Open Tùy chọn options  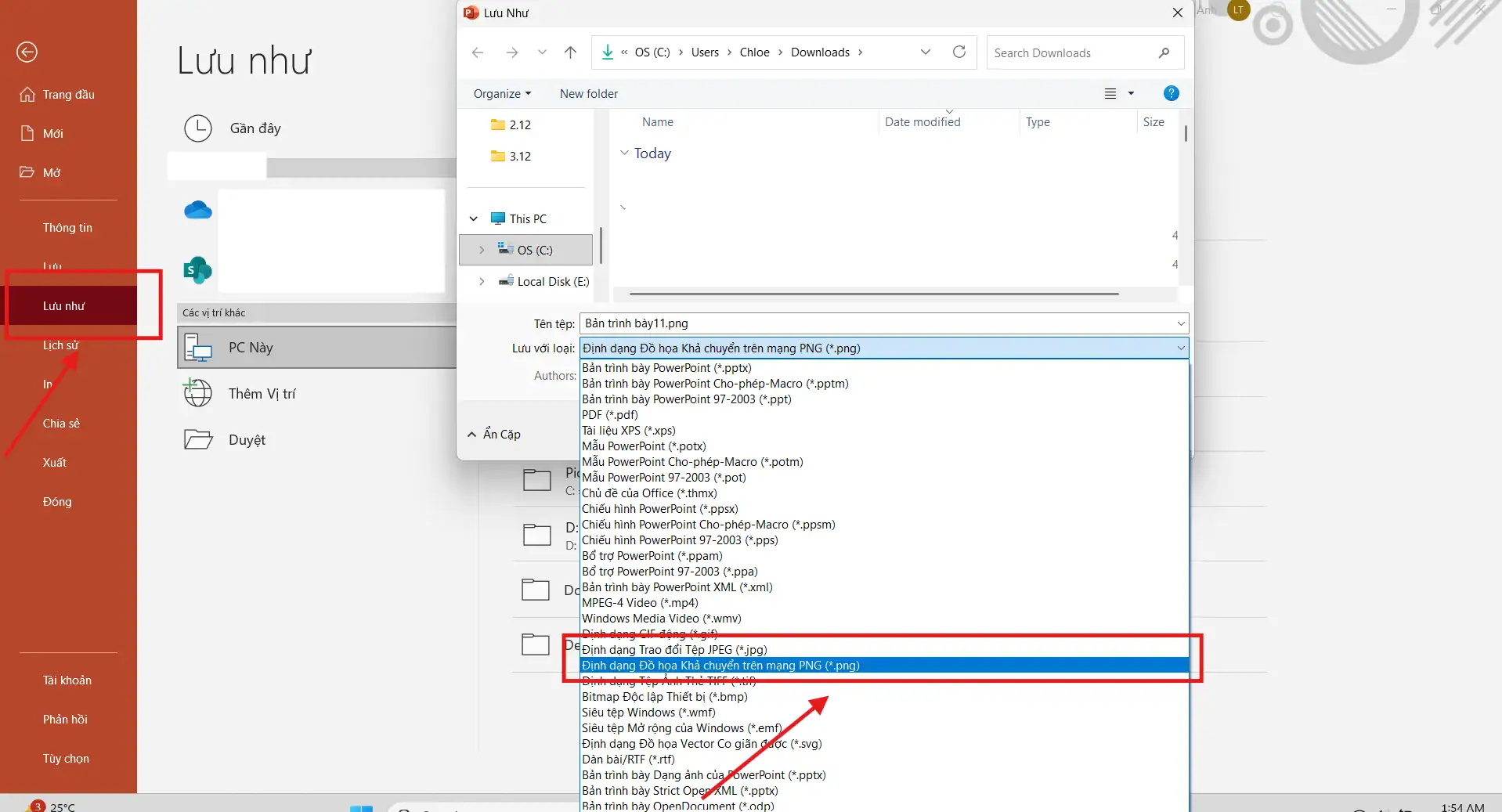(x=66, y=759)
